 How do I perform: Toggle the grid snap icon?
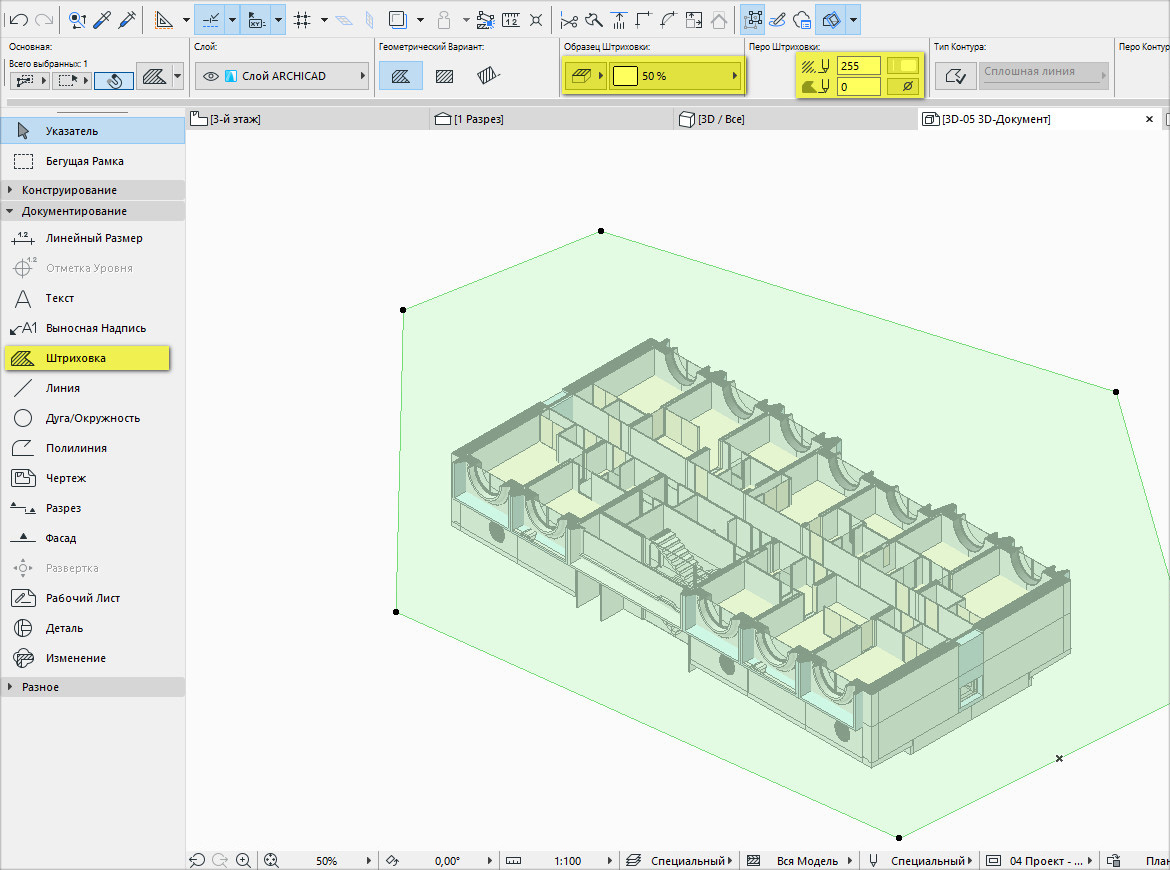[303, 19]
